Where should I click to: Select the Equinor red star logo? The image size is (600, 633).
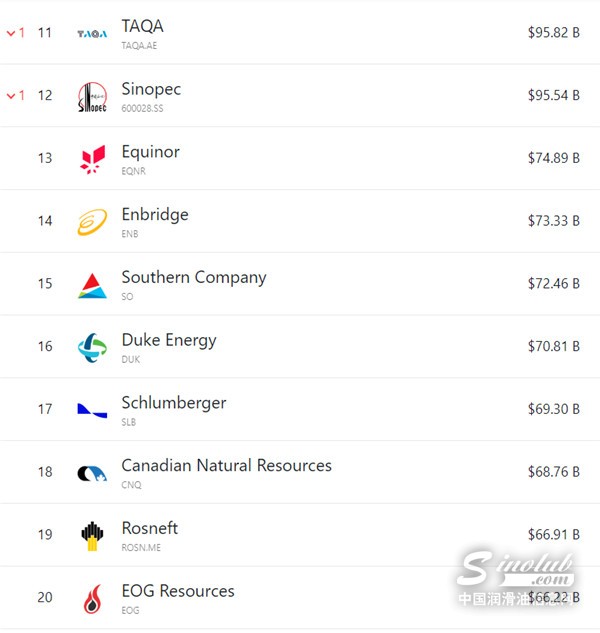coord(93,159)
